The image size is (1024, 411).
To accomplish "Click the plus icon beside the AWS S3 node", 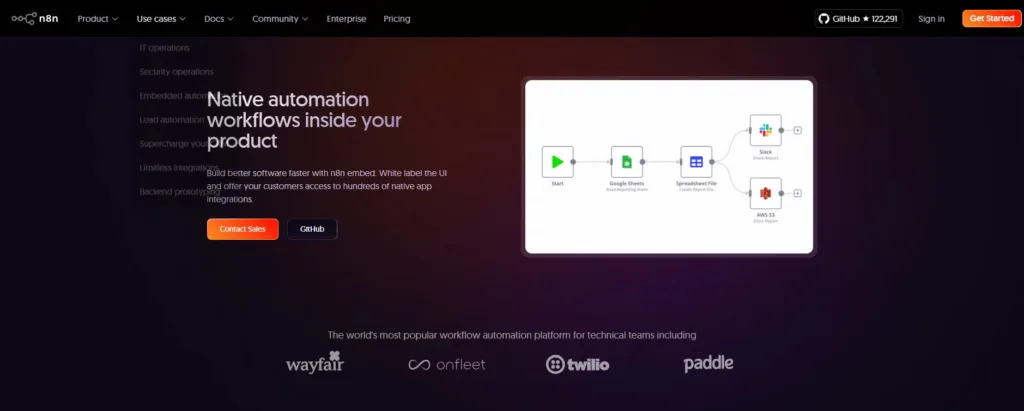I will pos(797,193).
